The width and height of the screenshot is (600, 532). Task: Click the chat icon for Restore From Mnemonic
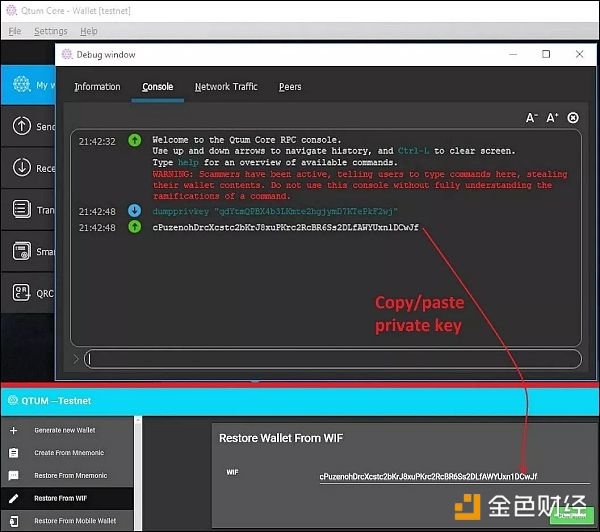coord(13,476)
